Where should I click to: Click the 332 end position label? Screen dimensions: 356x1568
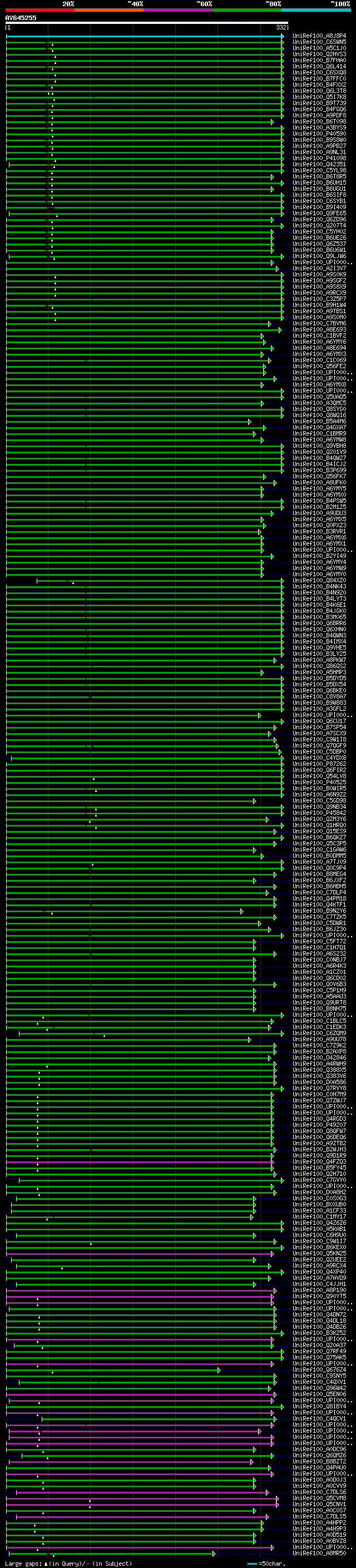pos(281,28)
